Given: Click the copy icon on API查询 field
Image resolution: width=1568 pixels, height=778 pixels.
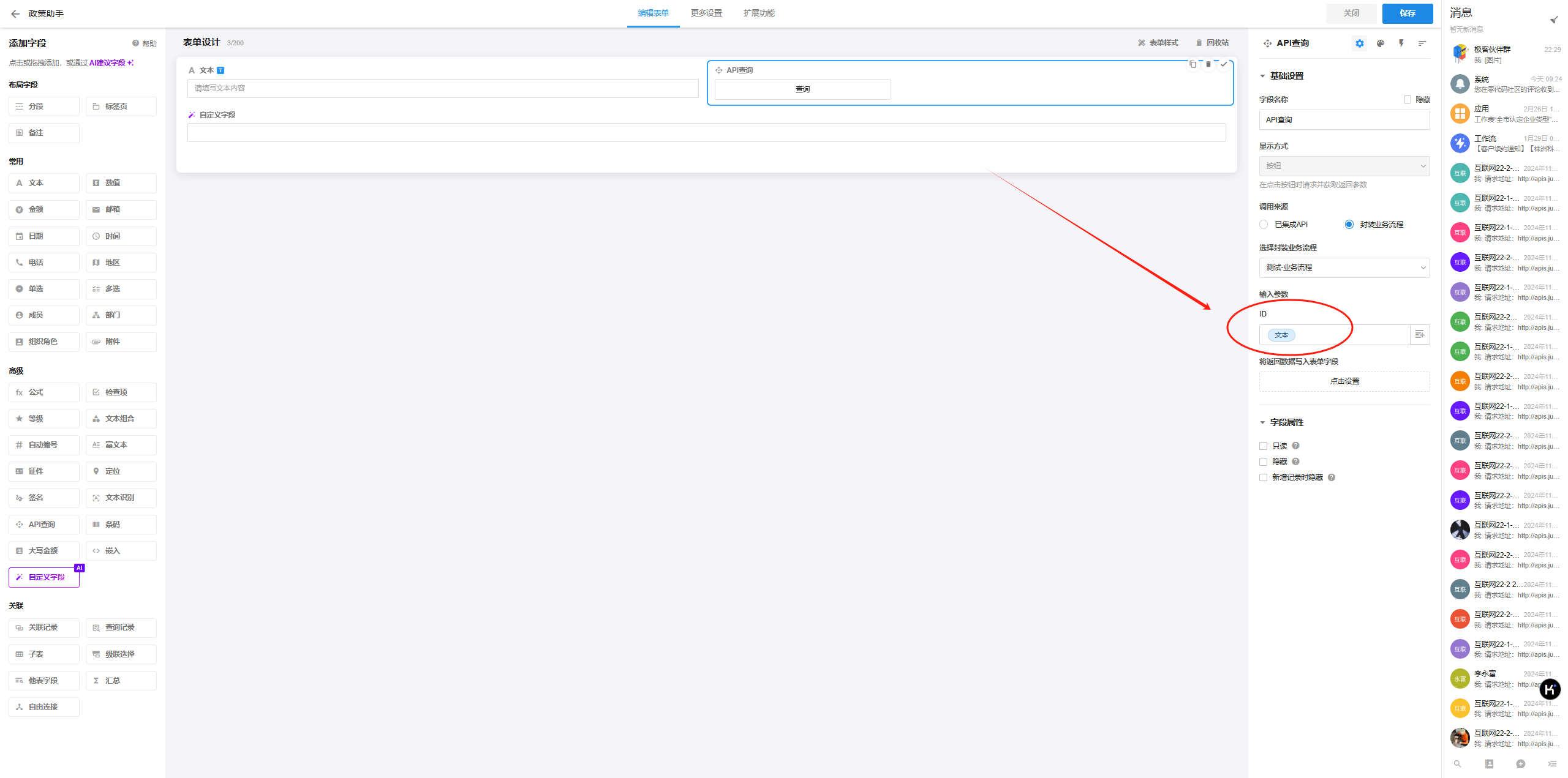Looking at the screenshot, I should click(1192, 64).
